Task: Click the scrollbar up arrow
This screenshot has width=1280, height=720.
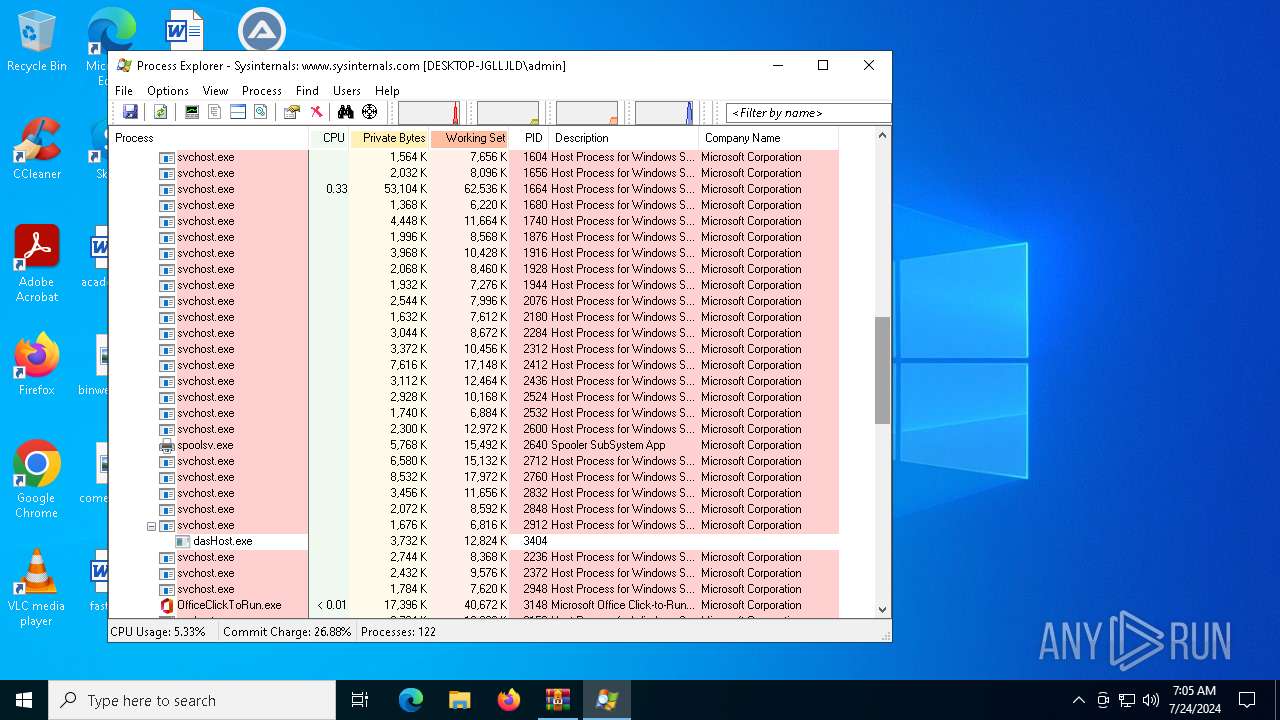Action: pyautogui.click(x=882, y=135)
